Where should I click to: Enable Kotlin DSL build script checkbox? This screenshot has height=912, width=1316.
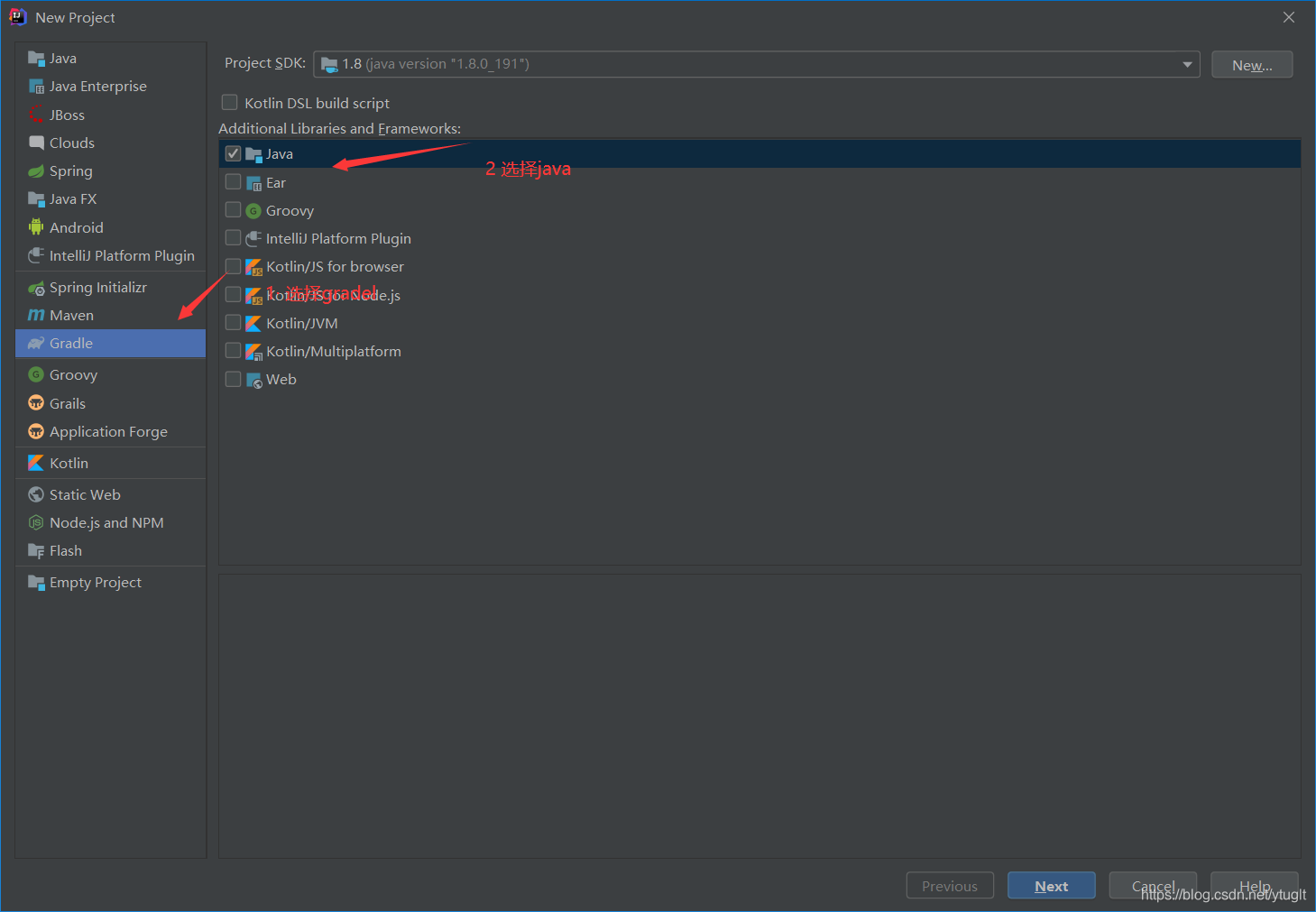pyautogui.click(x=230, y=103)
